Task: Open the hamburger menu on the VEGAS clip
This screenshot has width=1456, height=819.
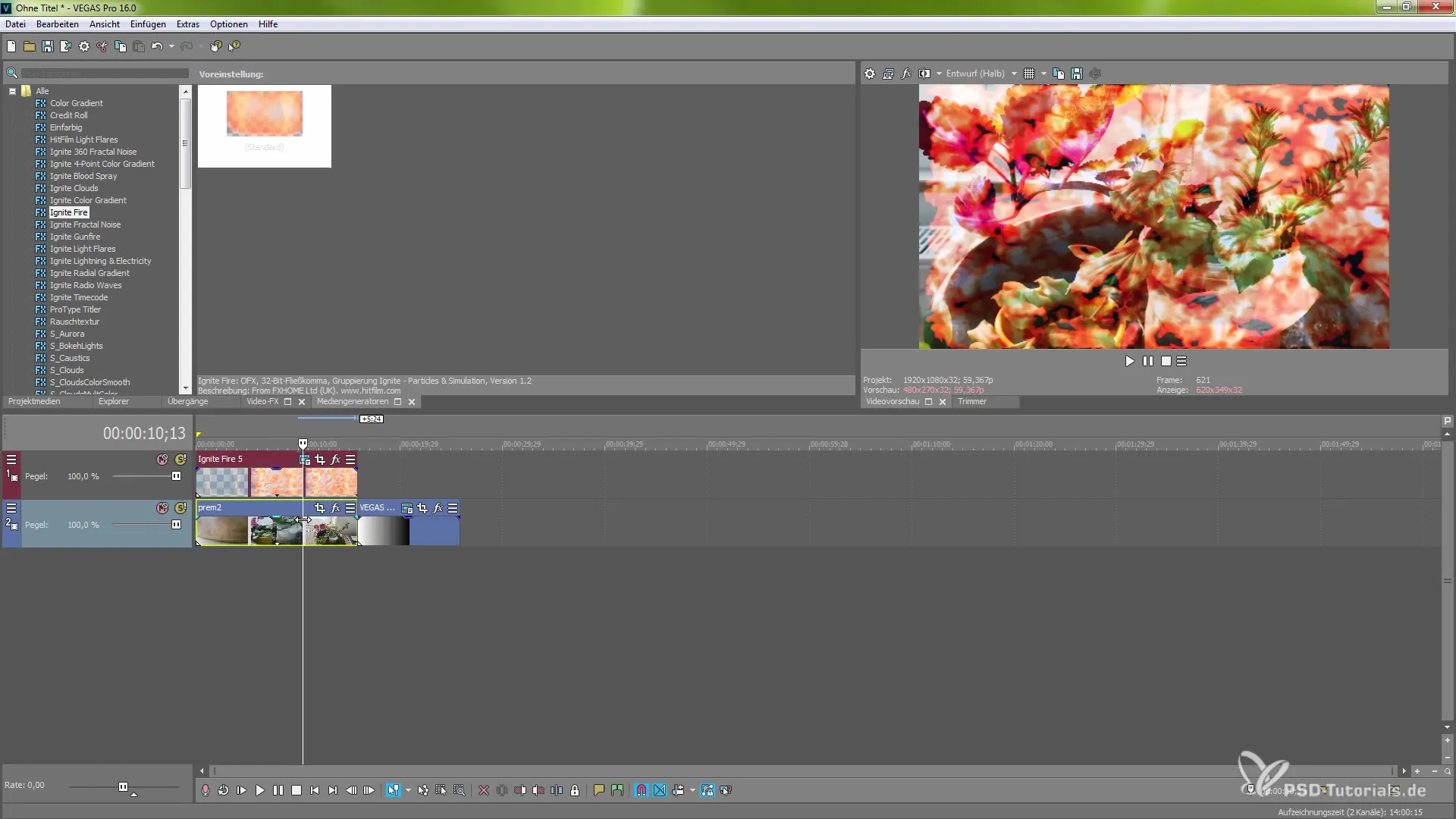Action: 453,508
